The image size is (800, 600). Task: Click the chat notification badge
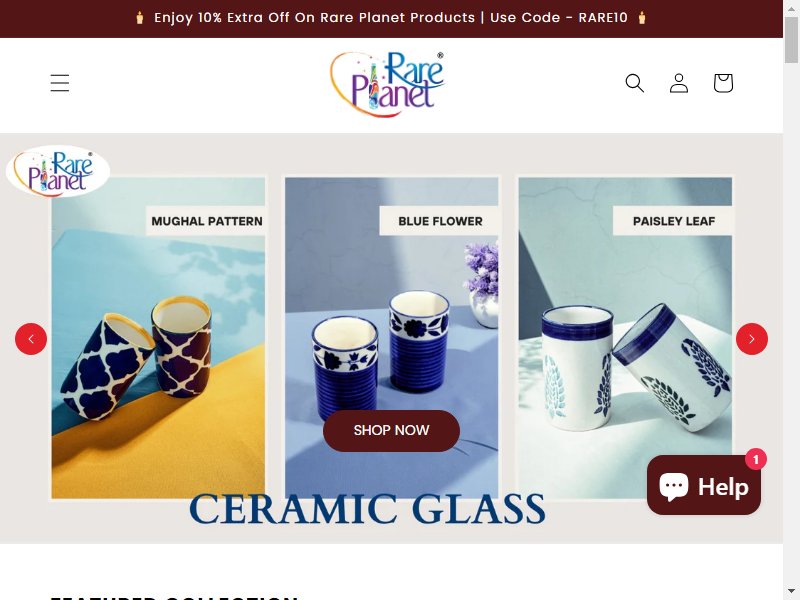(x=756, y=459)
